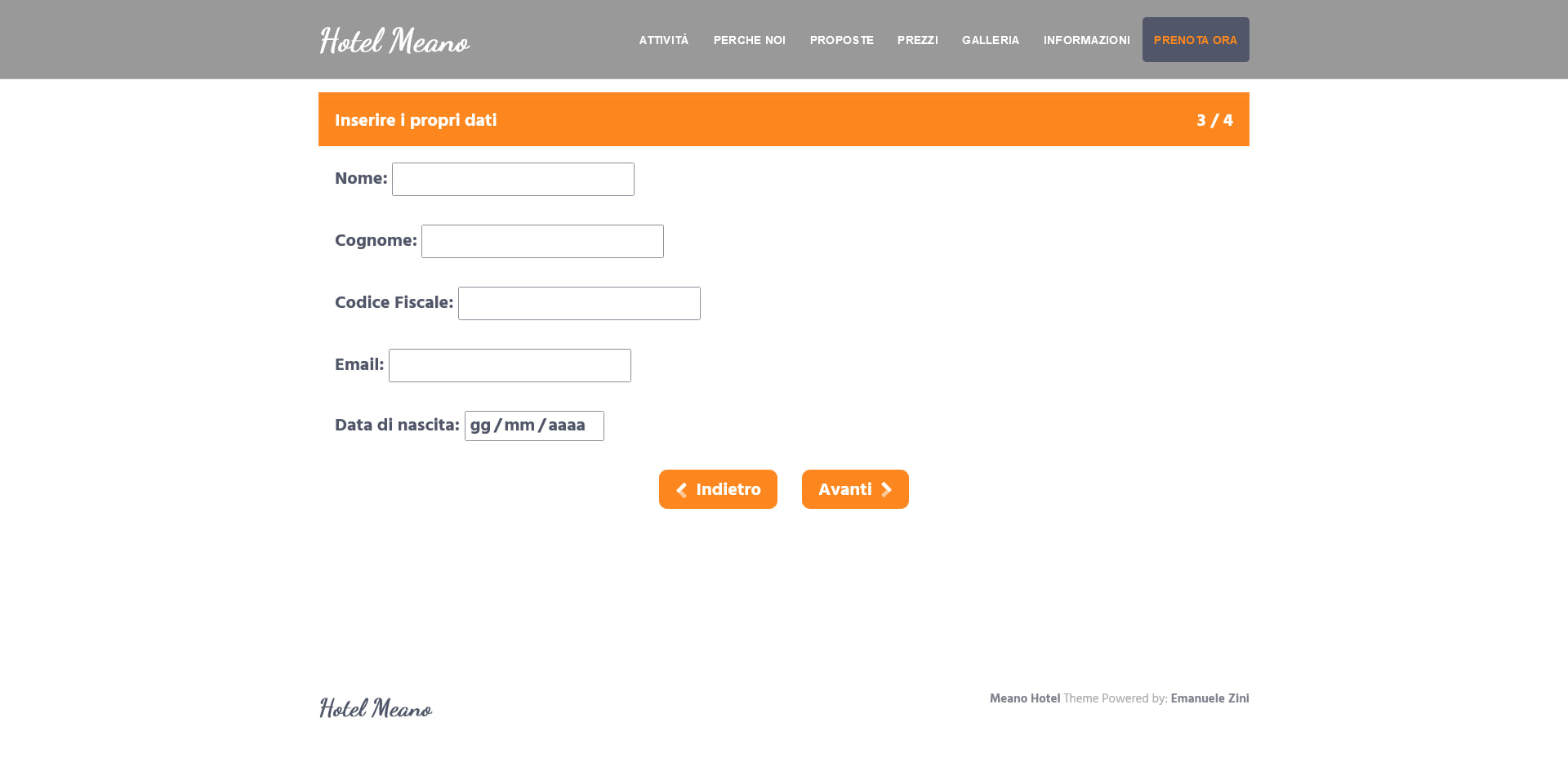
Task: Open the Meano Hotel footer link
Action: pos(1024,698)
